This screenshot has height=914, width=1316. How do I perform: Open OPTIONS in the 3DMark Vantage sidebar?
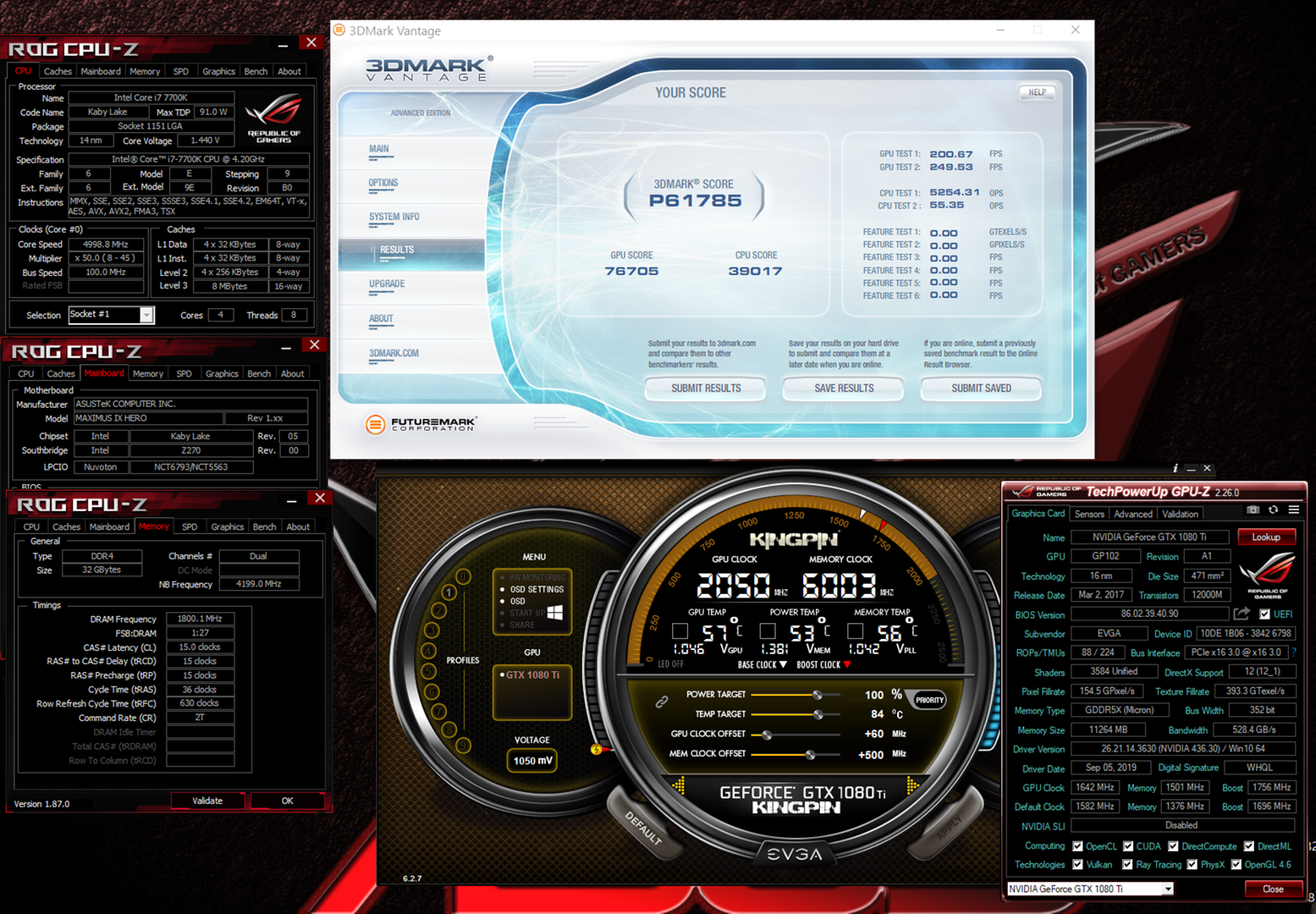[x=383, y=183]
